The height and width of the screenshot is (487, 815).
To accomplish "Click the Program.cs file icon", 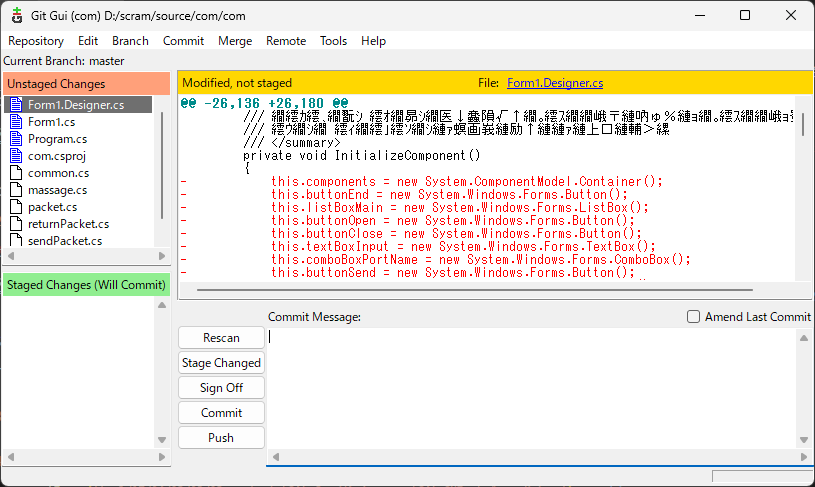I will point(16,139).
